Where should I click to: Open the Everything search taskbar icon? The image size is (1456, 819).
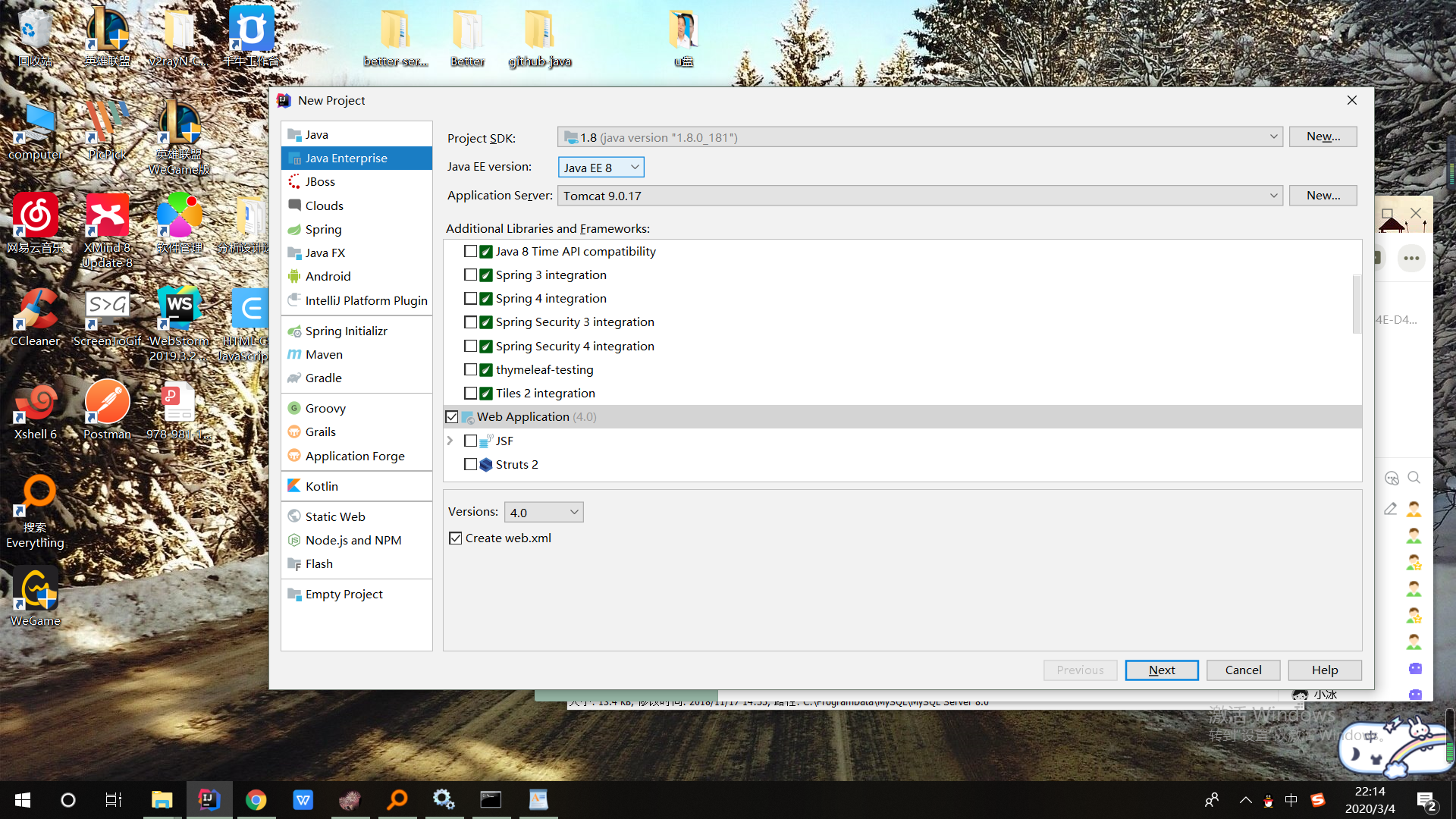coord(397,799)
